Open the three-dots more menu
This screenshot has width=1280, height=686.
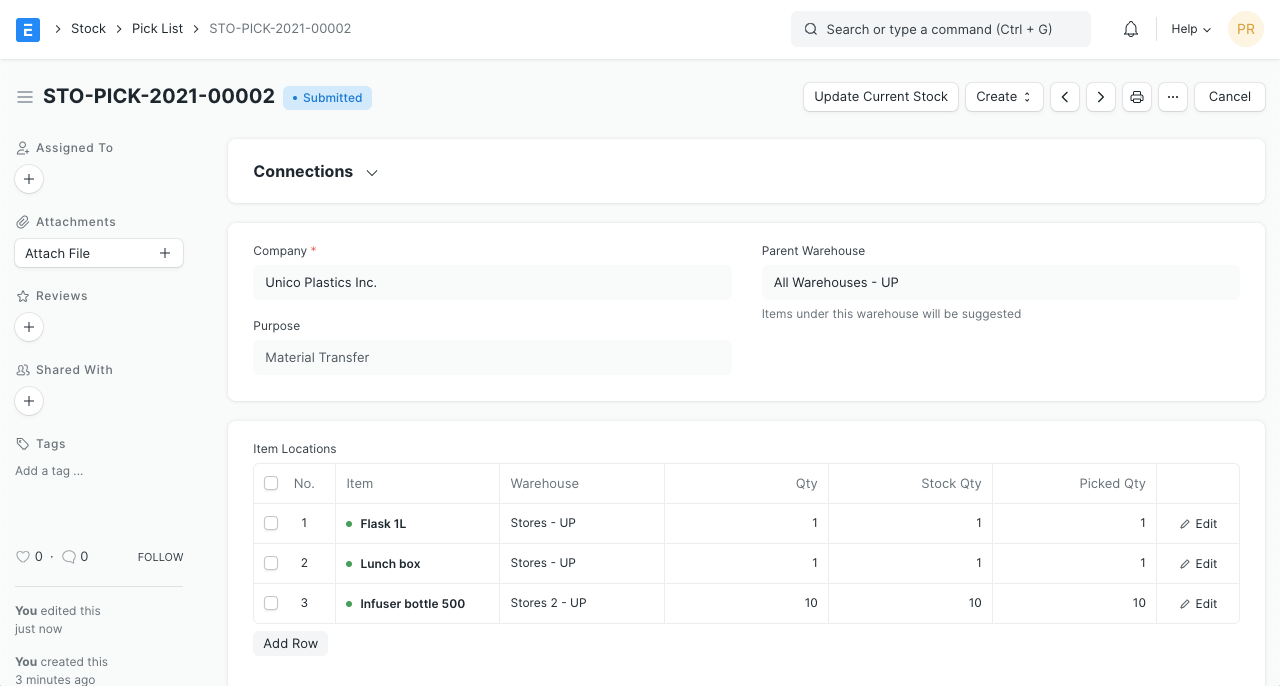(x=1173, y=97)
